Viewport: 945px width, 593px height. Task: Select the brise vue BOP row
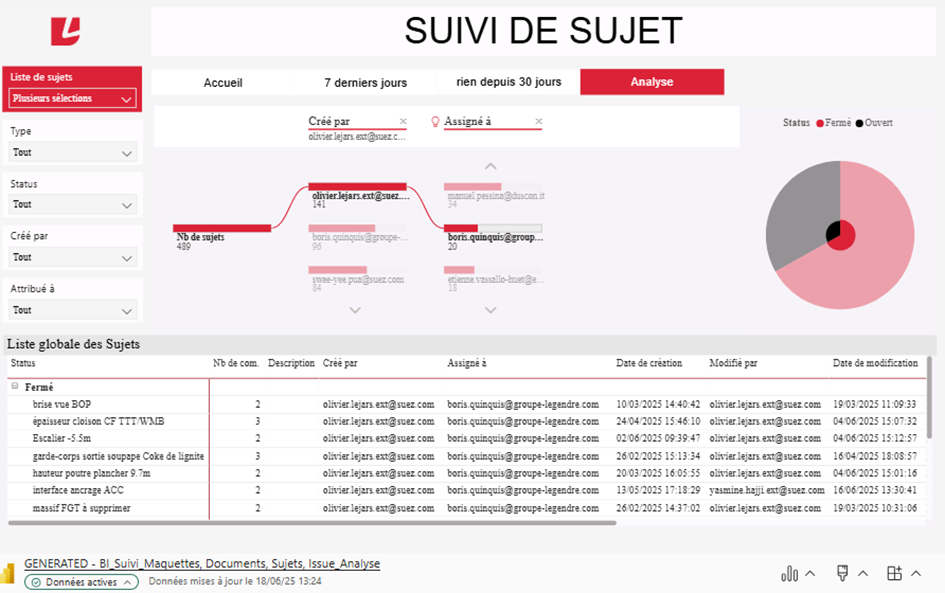tap(467, 404)
